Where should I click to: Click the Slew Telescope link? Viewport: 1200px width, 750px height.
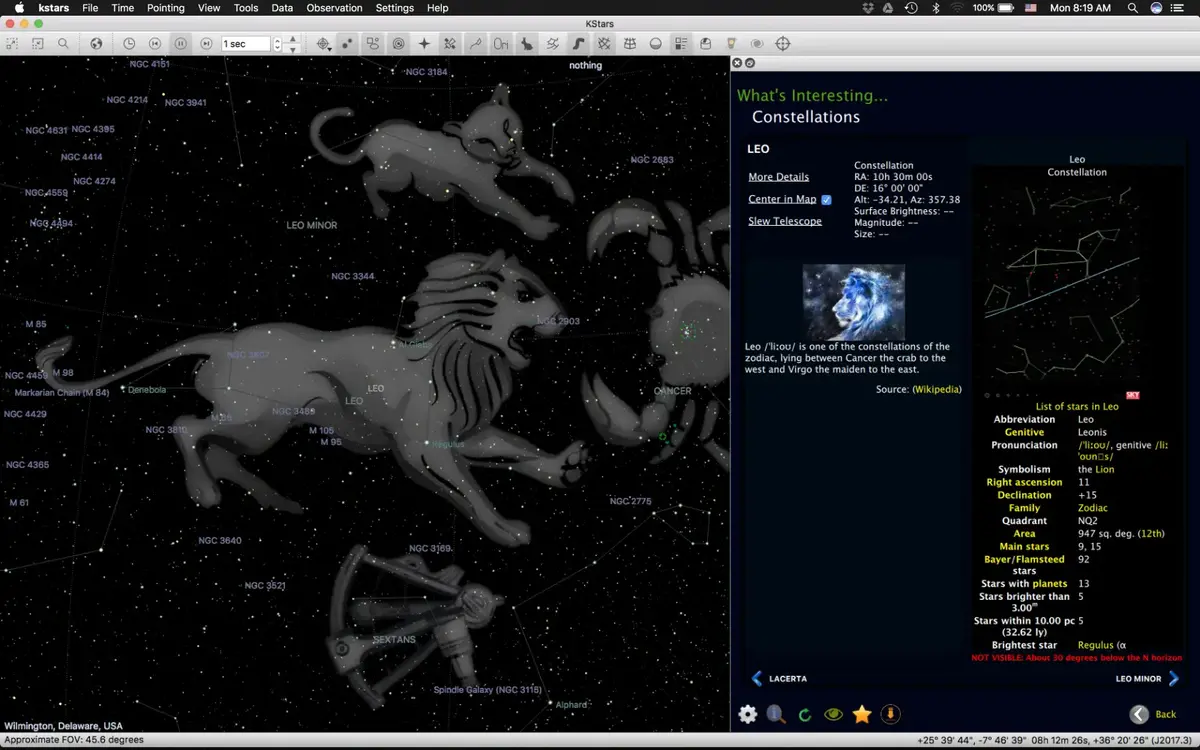point(784,221)
